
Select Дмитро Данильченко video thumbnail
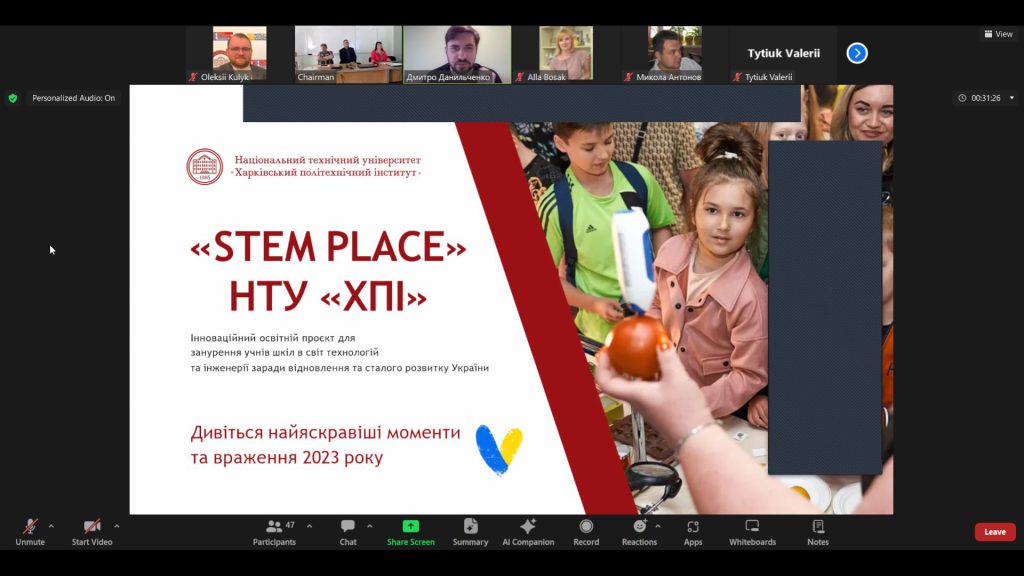(457, 54)
